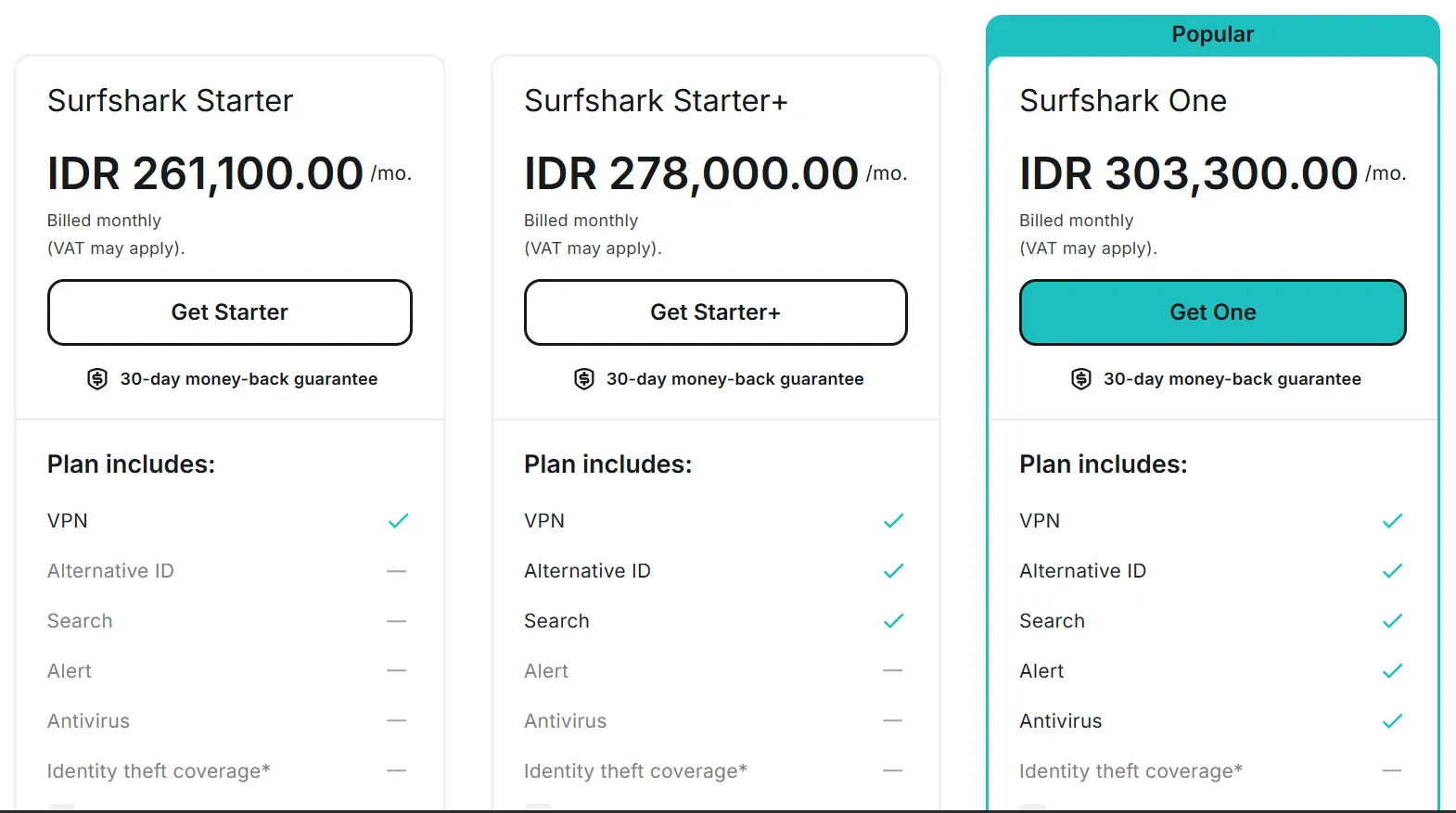1456x813 pixels.
Task: Click VPN checkmark in Starter plan
Action: point(398,521)
